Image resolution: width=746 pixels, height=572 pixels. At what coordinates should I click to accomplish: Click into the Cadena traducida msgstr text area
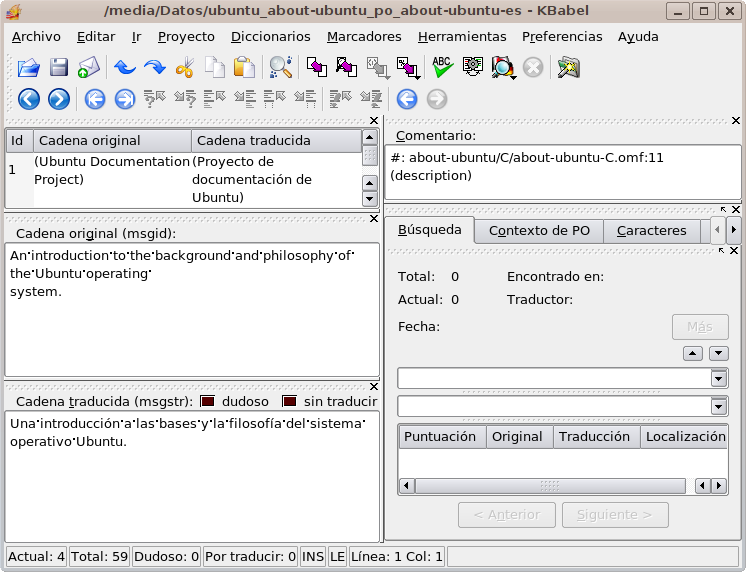(192, 476)
